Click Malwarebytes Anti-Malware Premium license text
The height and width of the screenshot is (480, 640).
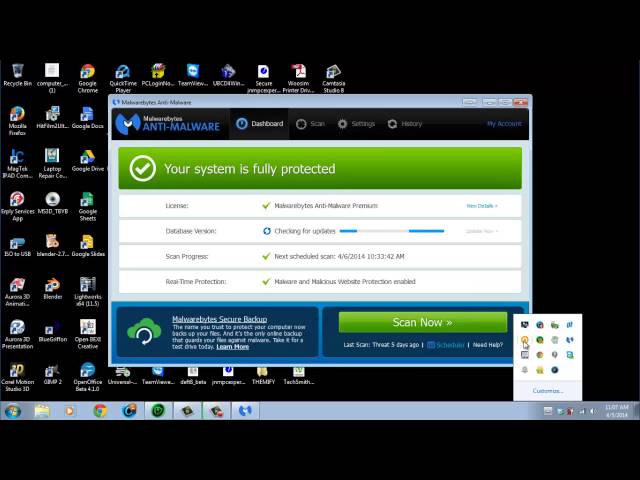coord(326,206)
